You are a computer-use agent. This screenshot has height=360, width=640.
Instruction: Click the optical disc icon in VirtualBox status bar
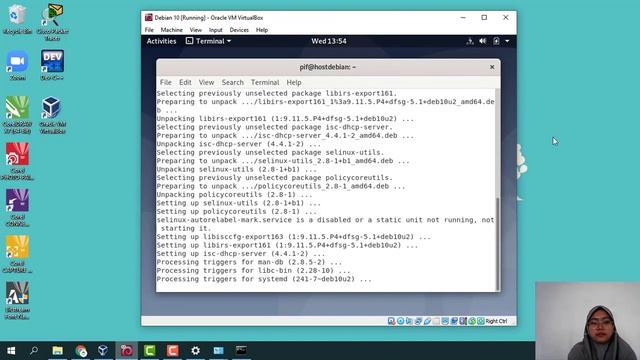click(400, 321)
